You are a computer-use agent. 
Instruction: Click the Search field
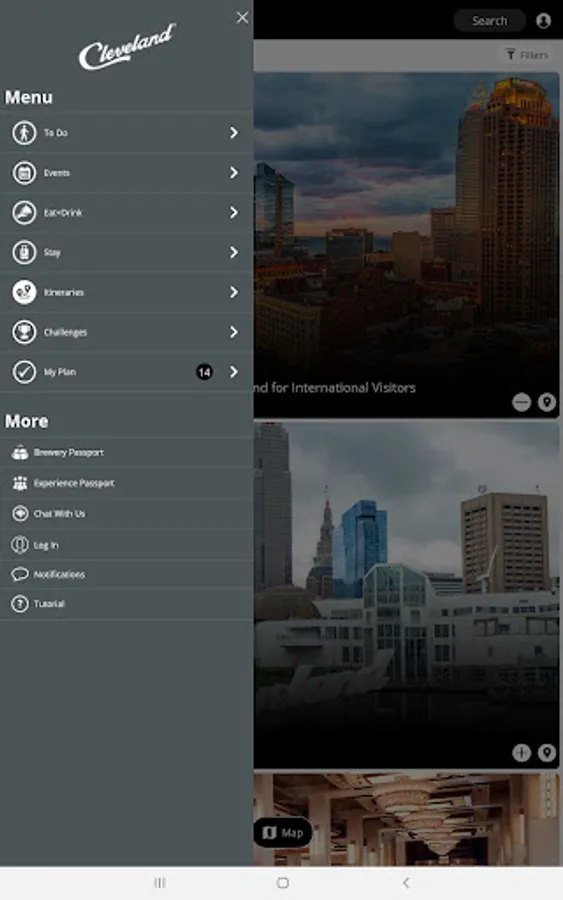490,21
